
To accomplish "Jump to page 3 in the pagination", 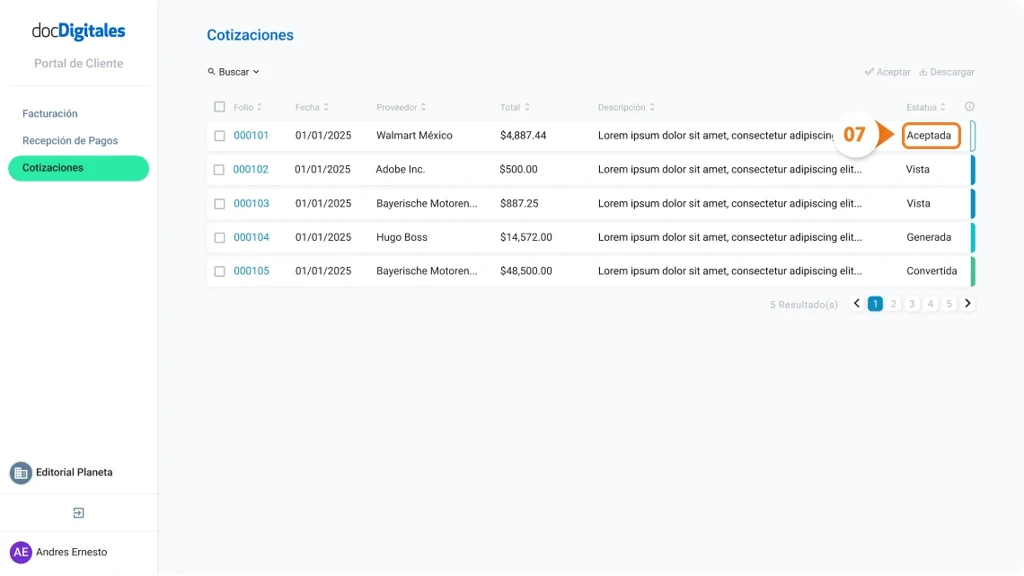I will [x=911, y=302].
